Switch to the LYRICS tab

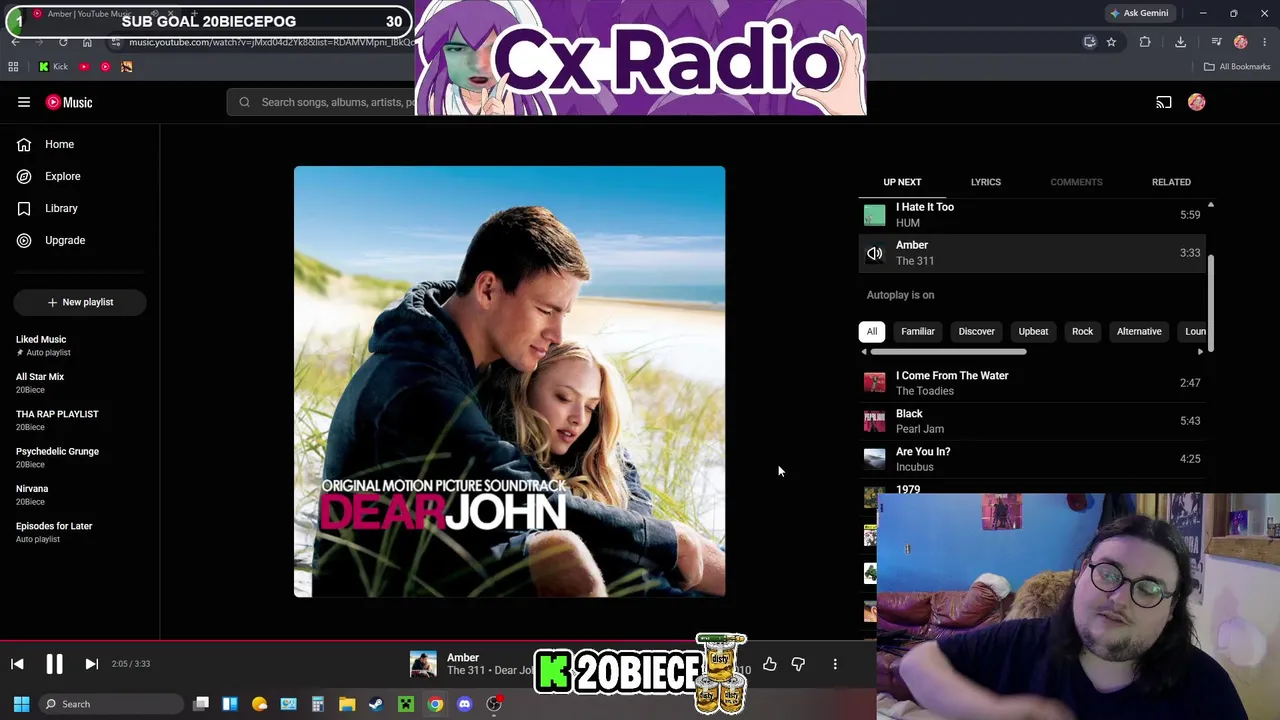click(x=986, y=182)
